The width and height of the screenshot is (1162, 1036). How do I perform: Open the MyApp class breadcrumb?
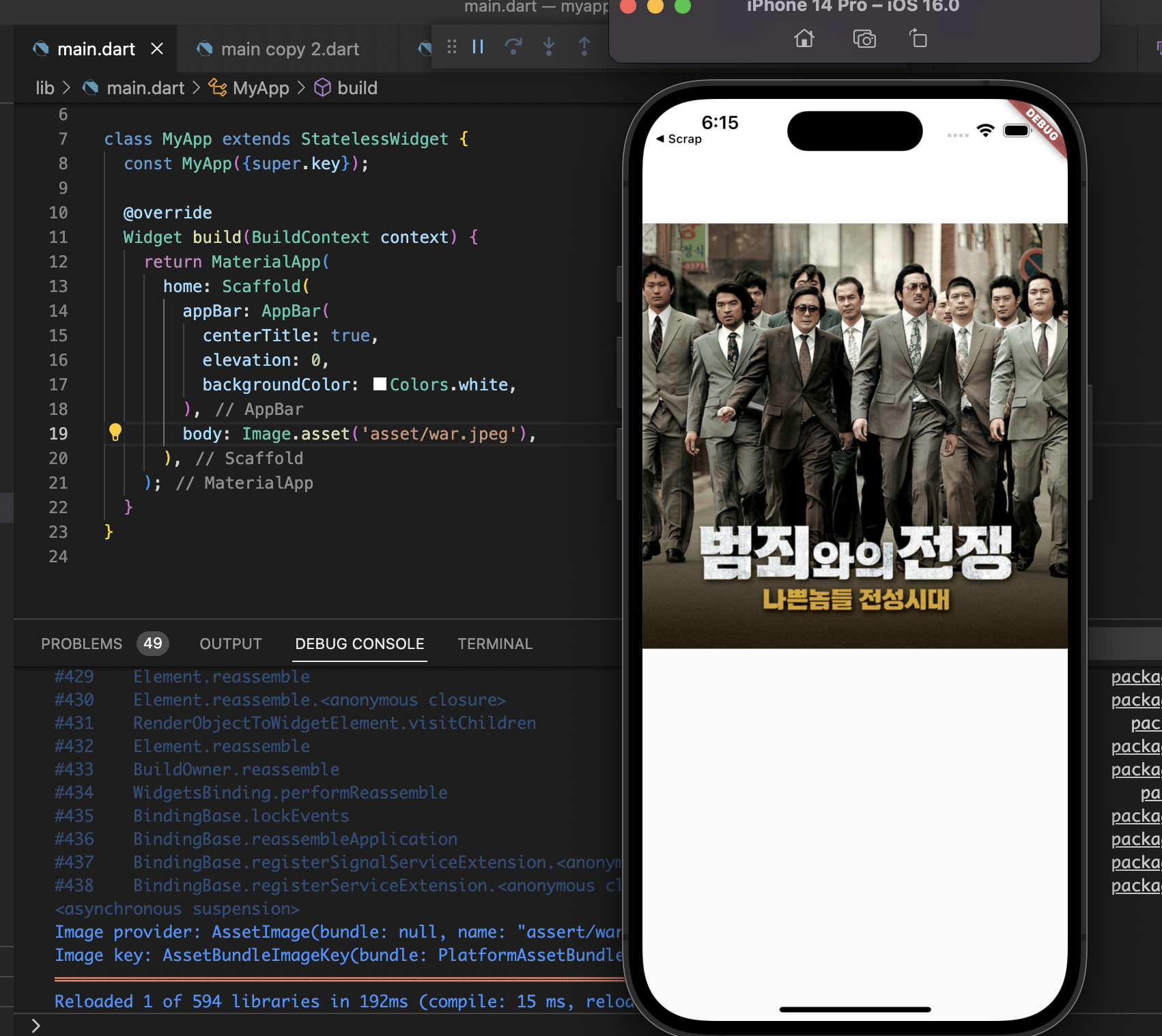(x=261, y=88)
